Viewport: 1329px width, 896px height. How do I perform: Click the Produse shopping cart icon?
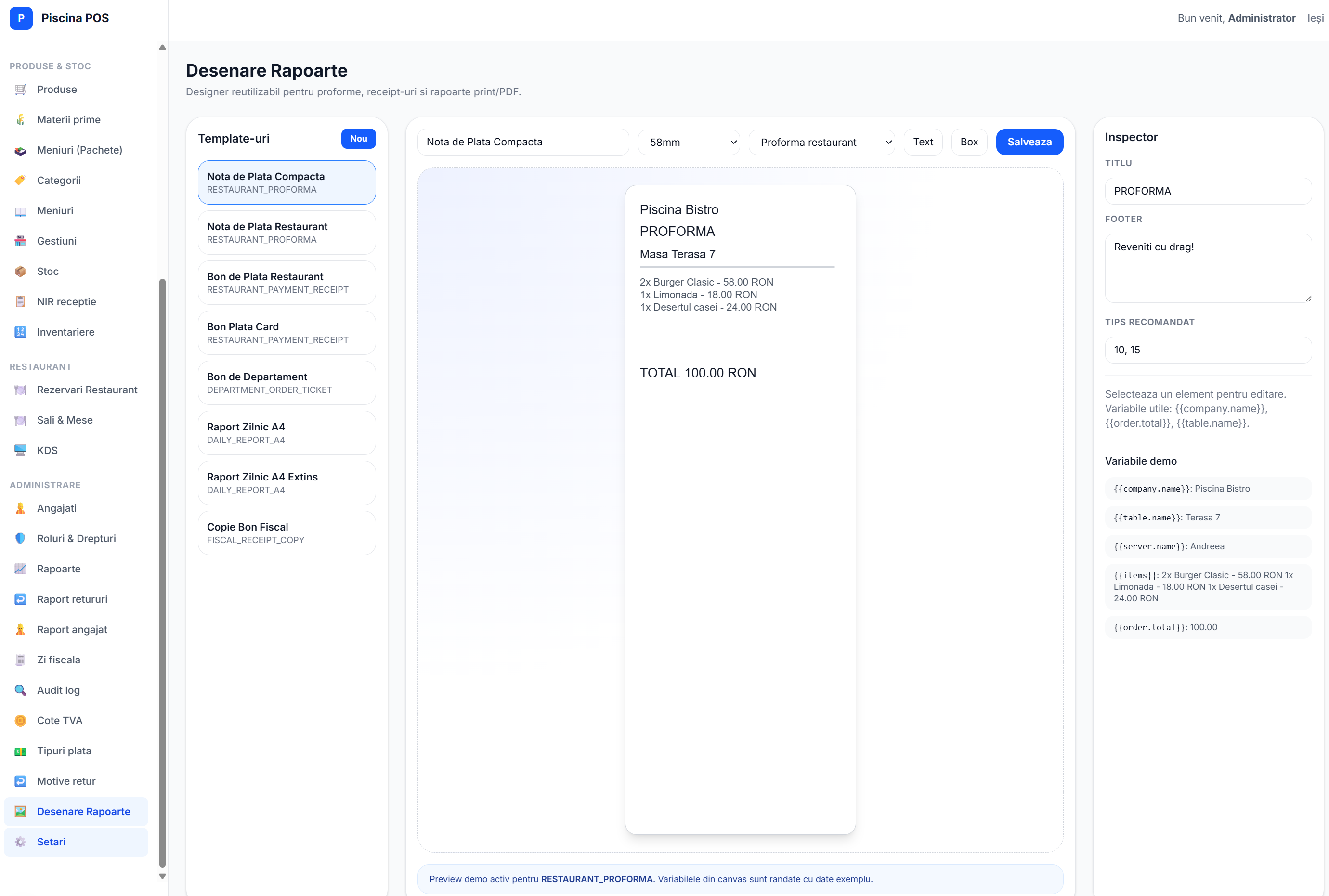point(21,89)
